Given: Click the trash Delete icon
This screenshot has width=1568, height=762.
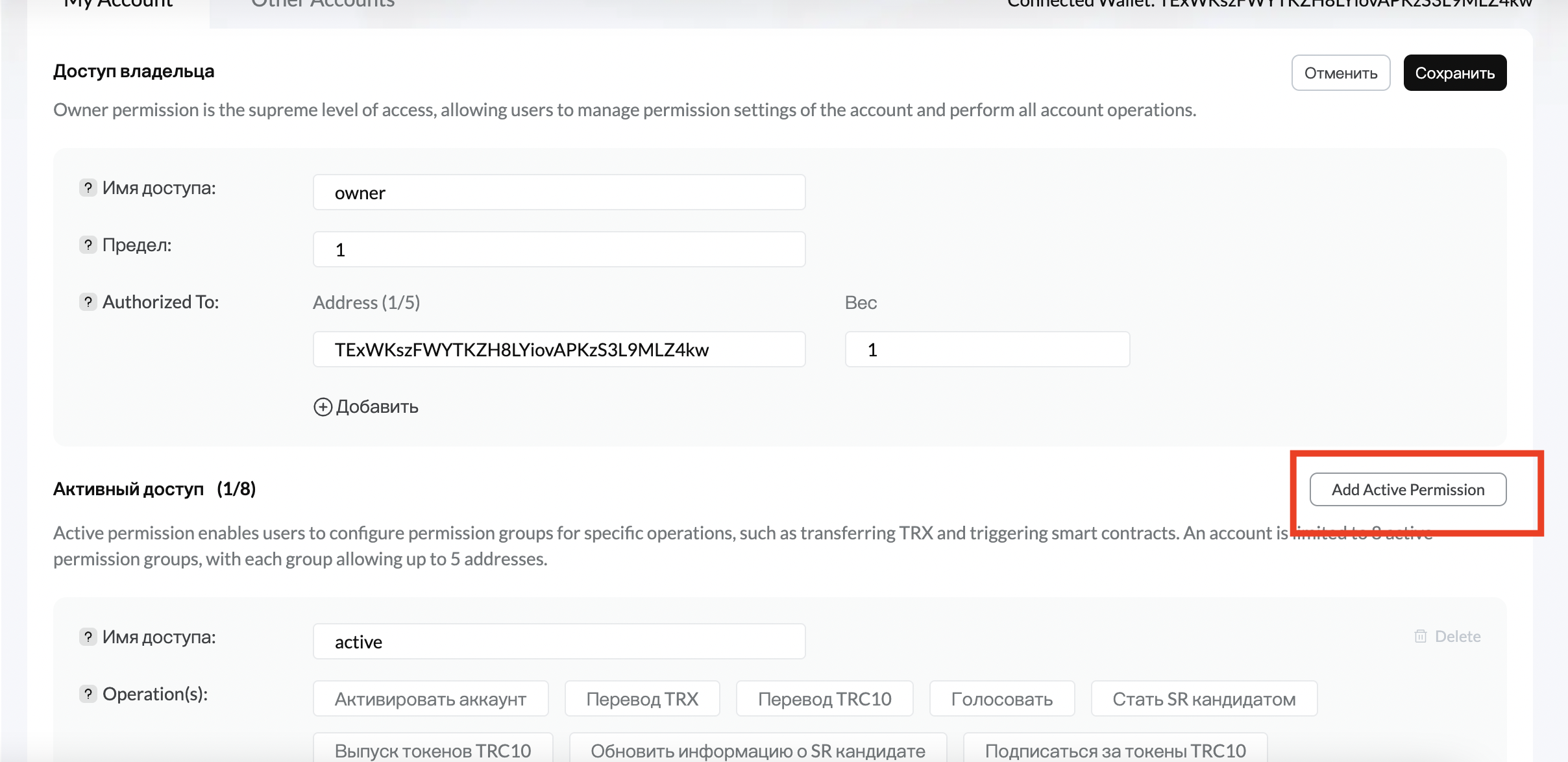Looking at the screenshot, I should [1421, 636].
